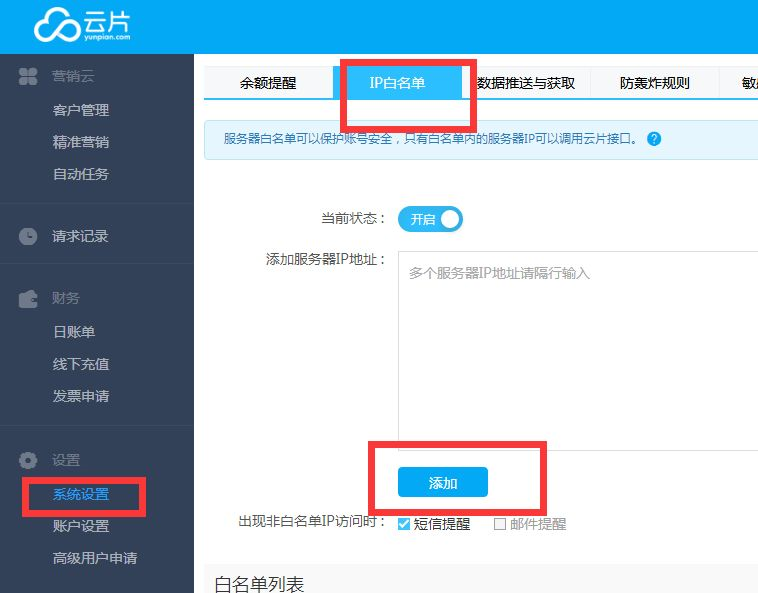Click the 设置 section header

click(66, 460)
